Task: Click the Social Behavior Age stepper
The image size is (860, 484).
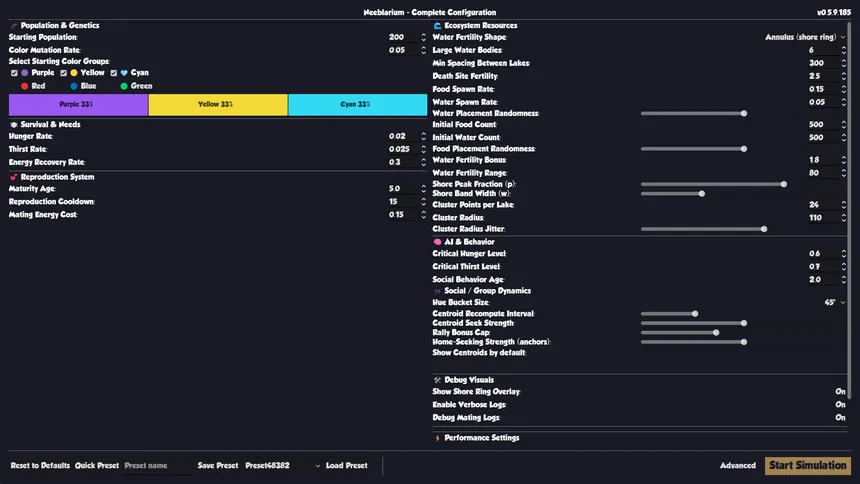Action: point(844,280)
